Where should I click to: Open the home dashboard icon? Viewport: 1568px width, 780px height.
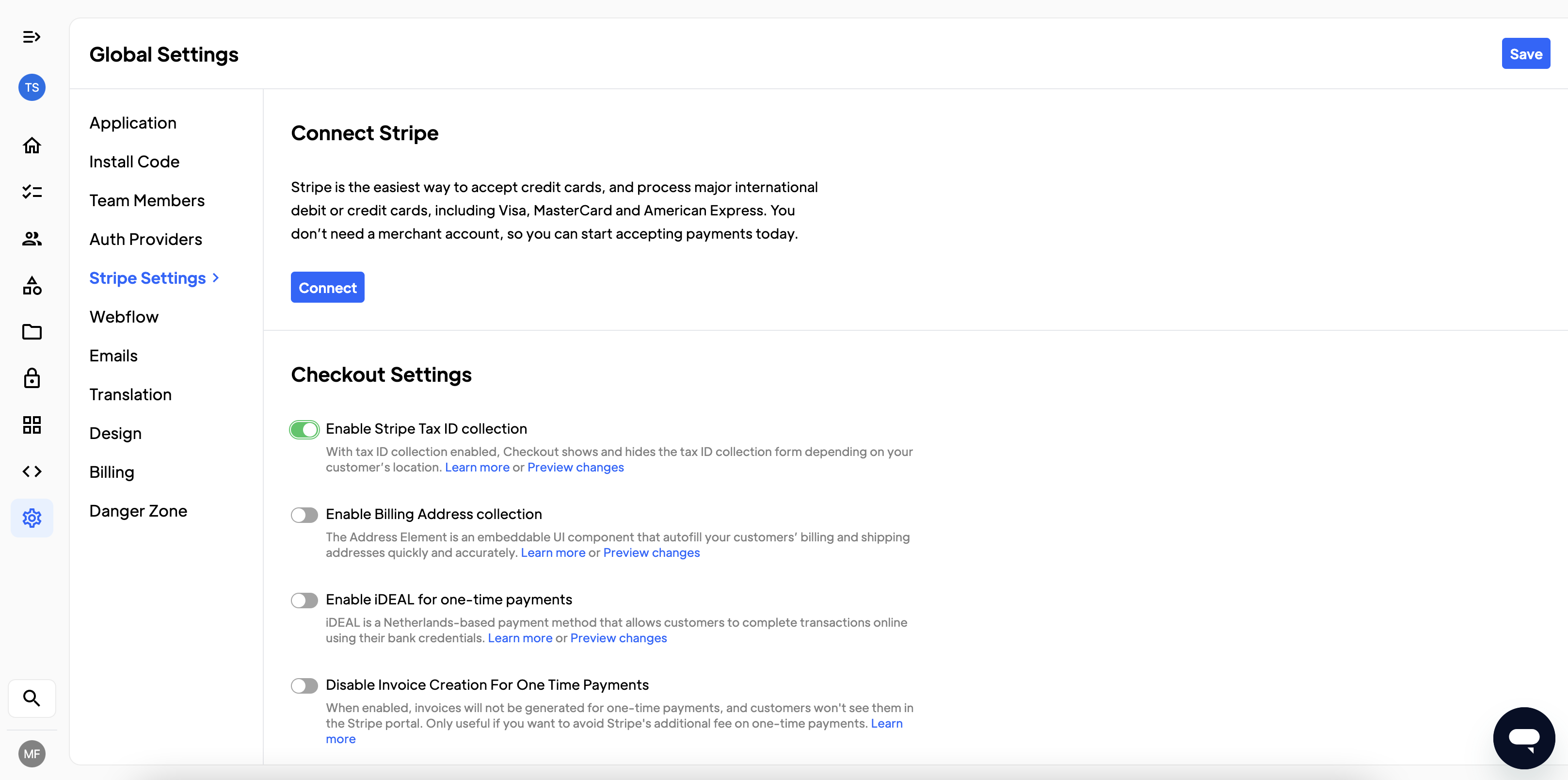[x=32, y=146]
